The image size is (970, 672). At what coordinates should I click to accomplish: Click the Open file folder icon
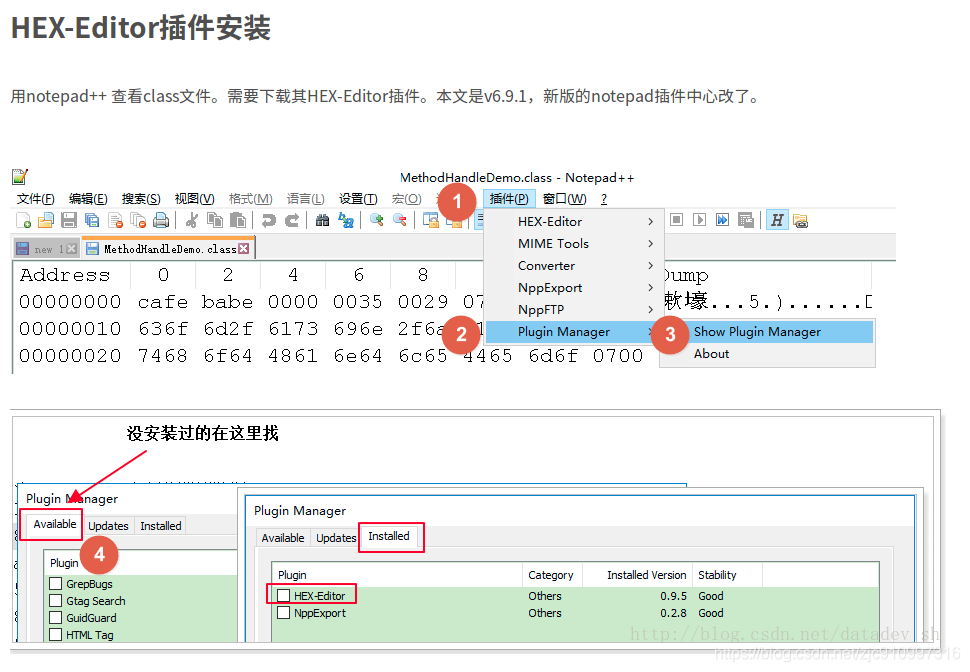[46, 220]
